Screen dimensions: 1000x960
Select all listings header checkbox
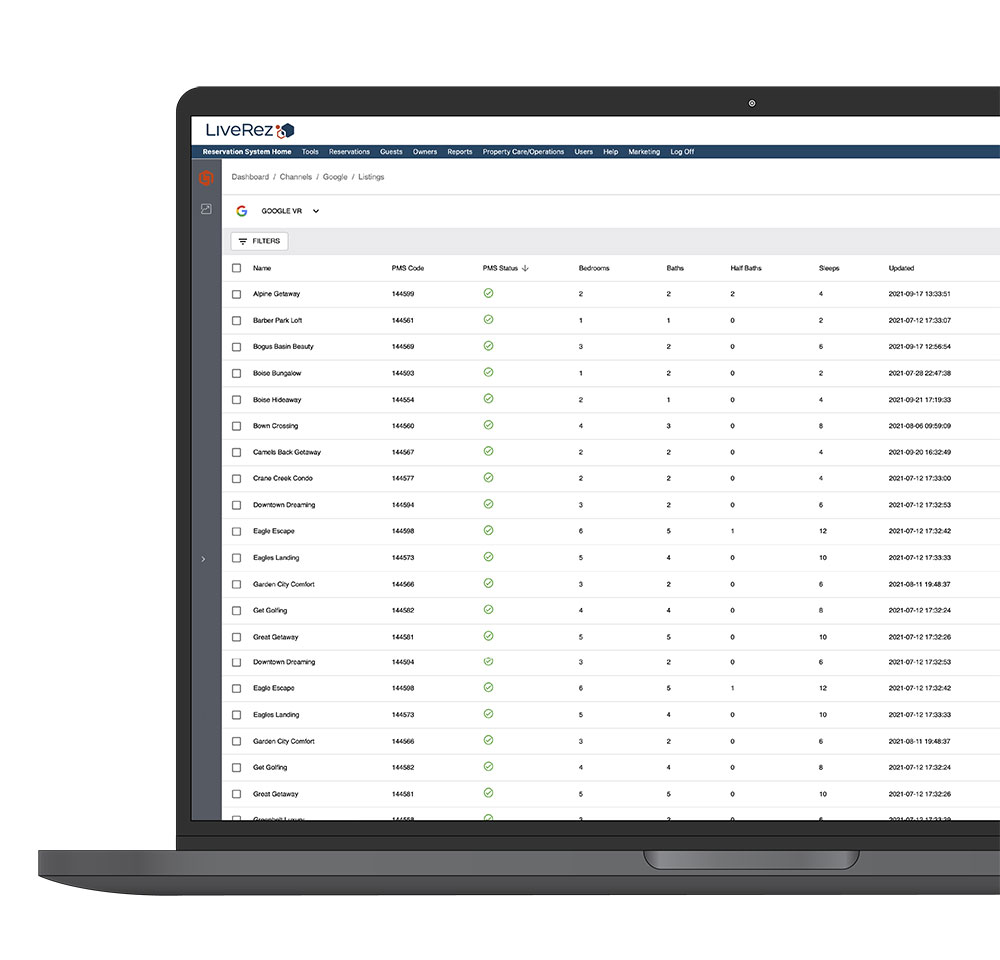pos(237,268)
